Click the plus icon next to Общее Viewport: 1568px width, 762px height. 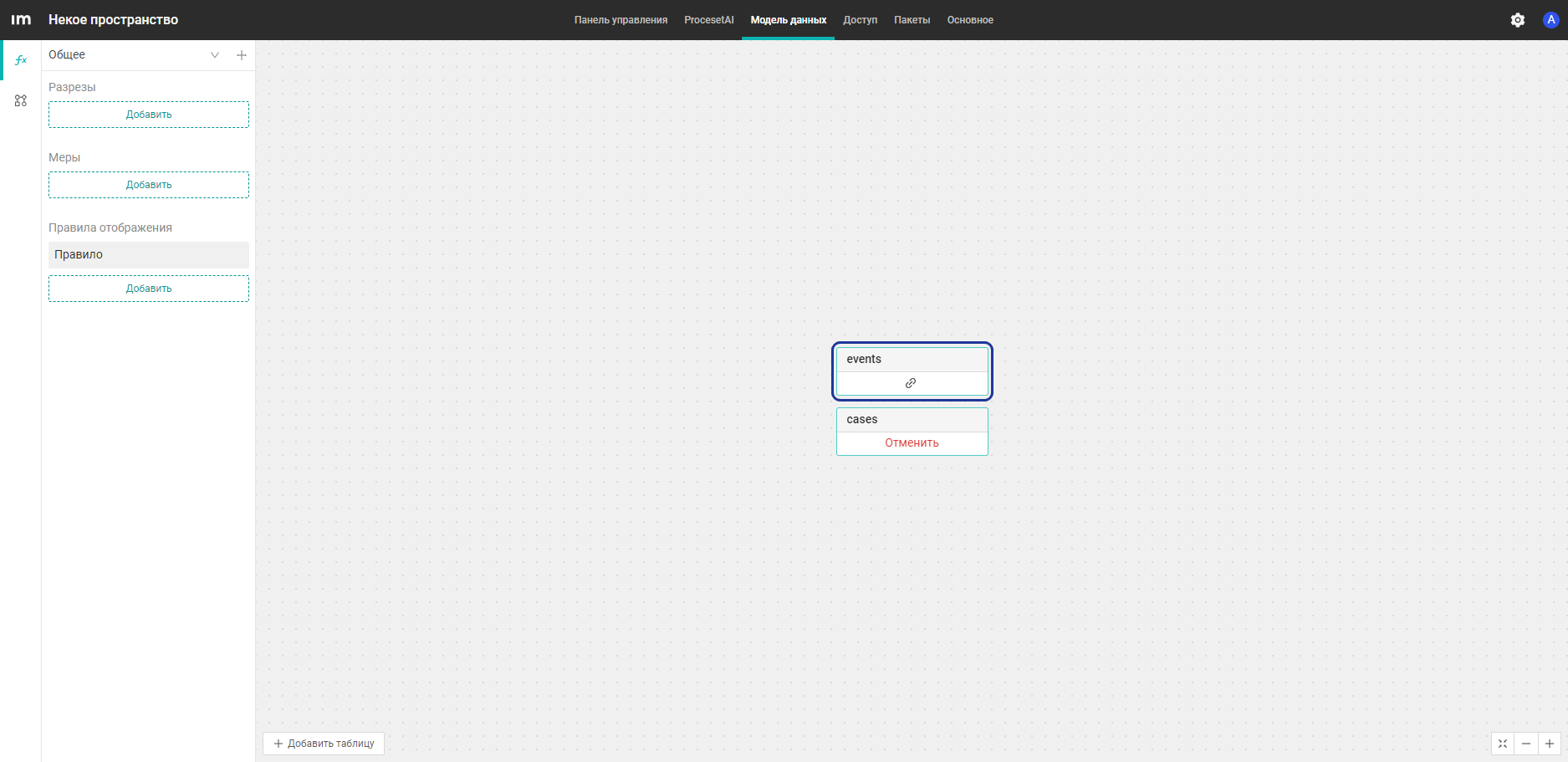(242, 55)
